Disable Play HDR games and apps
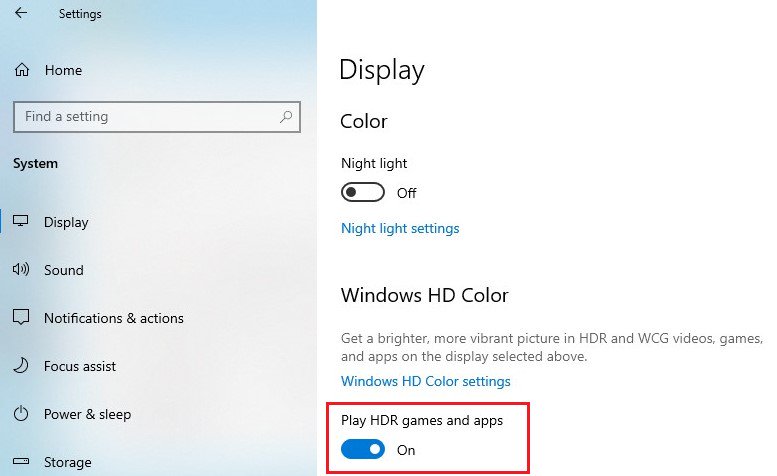 [363, 450]
